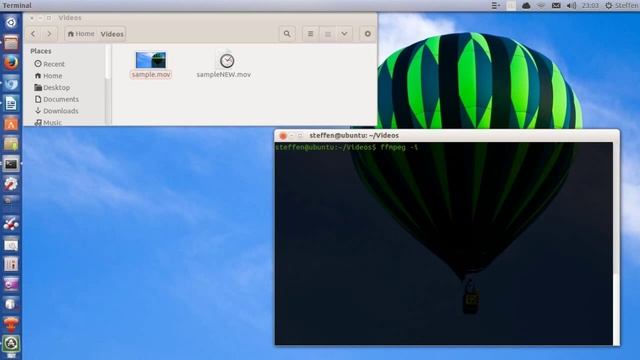Select the Terminal icon in the dock
Screen dimensions: 640x360
11,164
